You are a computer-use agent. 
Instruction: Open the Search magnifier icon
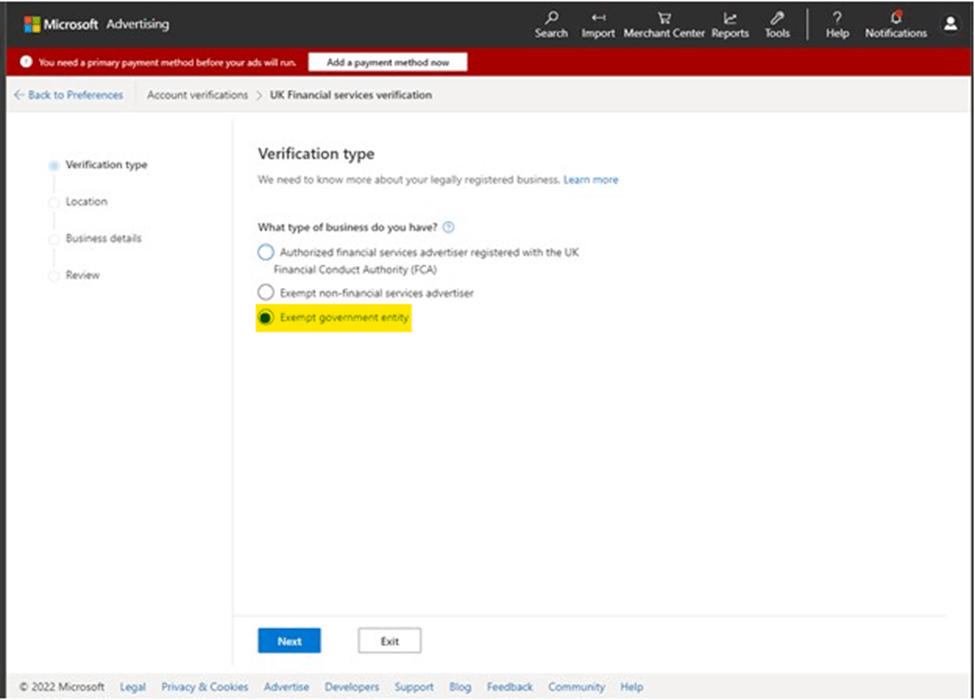552,17
